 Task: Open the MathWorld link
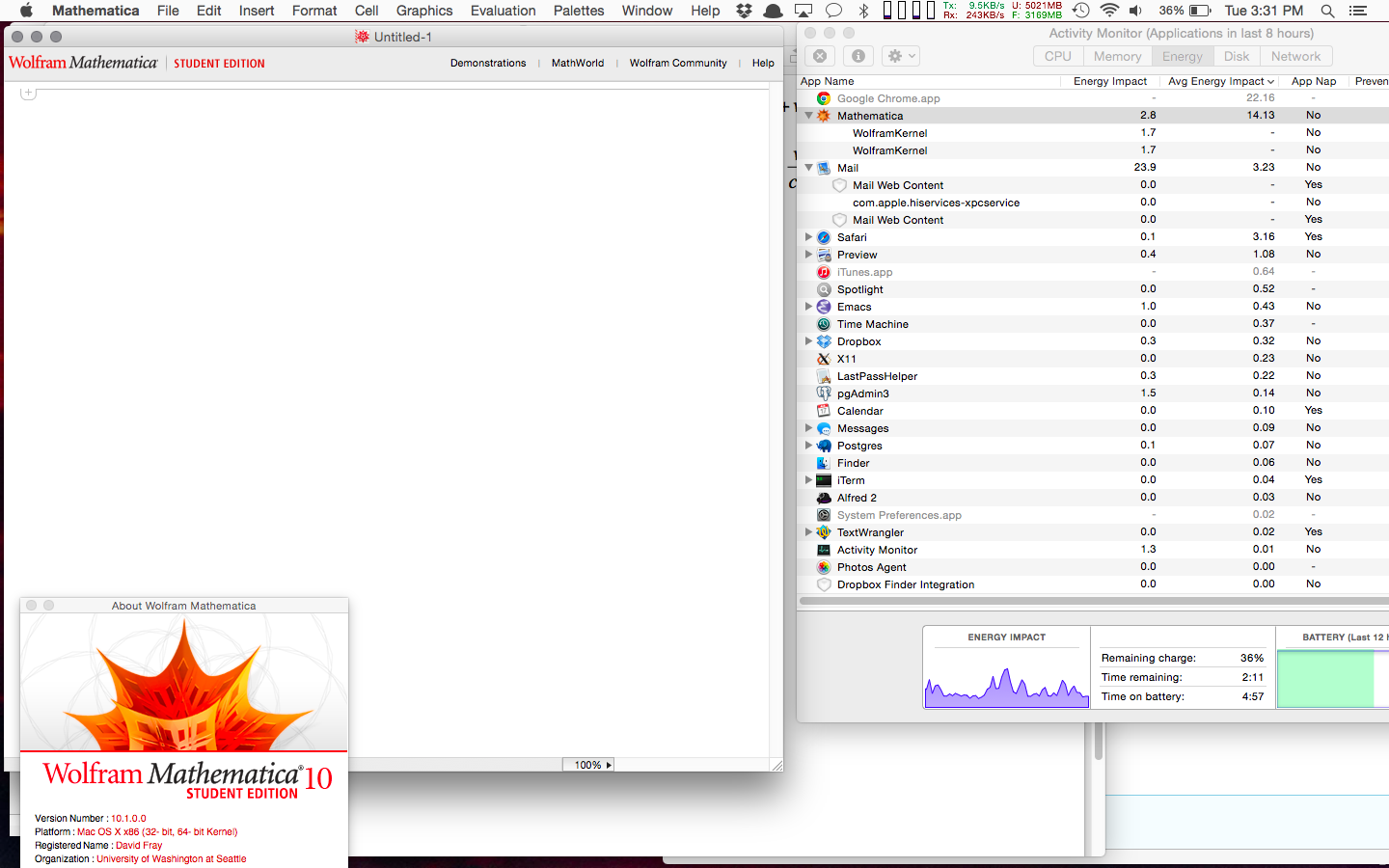tap(578, 63)
